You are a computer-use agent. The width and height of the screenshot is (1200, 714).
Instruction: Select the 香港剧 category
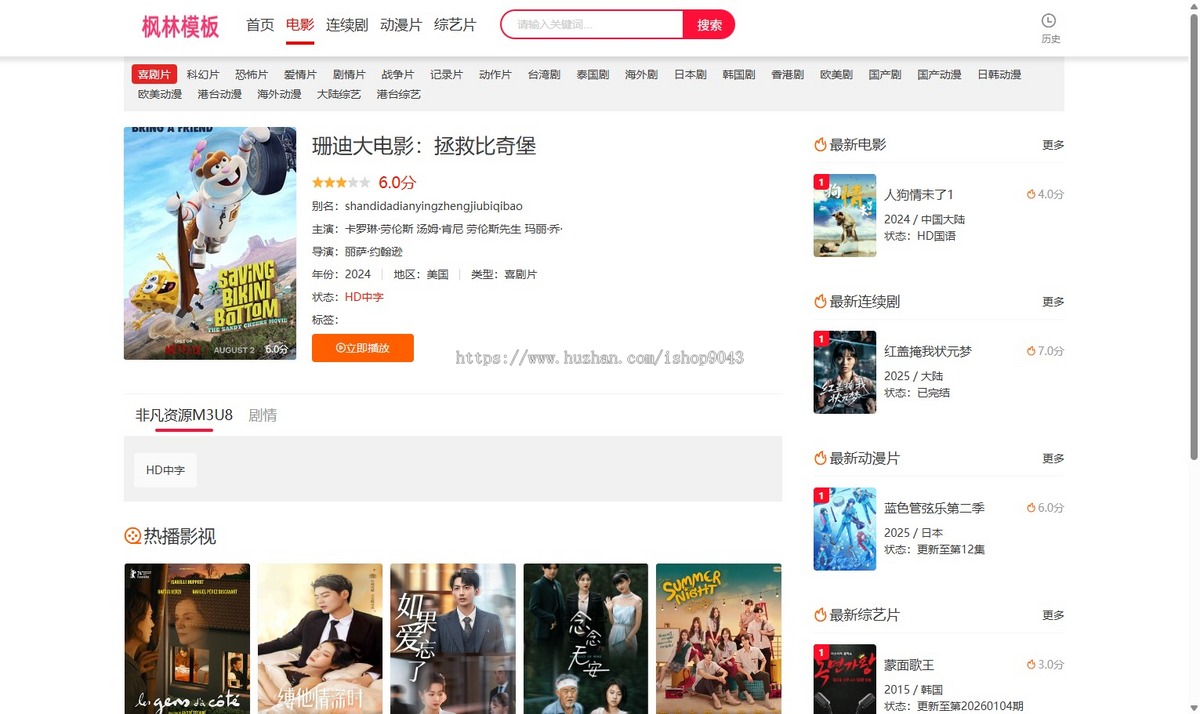(787, 75)
